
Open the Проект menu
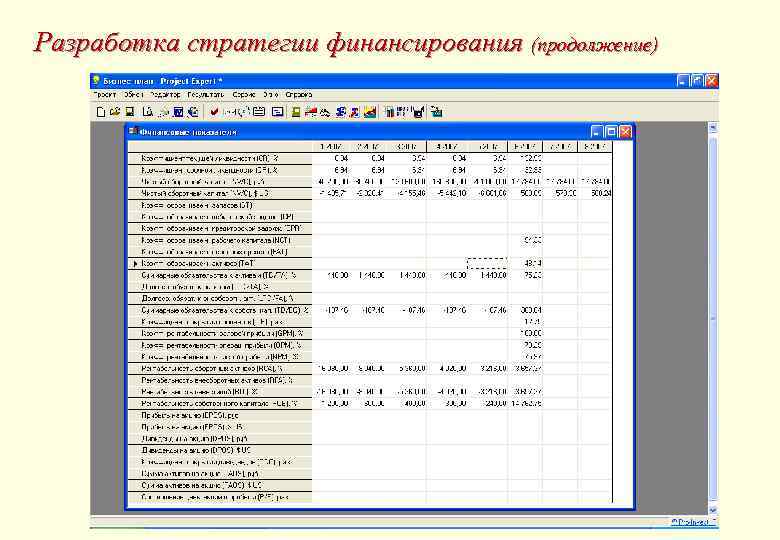tap(104, 94)
